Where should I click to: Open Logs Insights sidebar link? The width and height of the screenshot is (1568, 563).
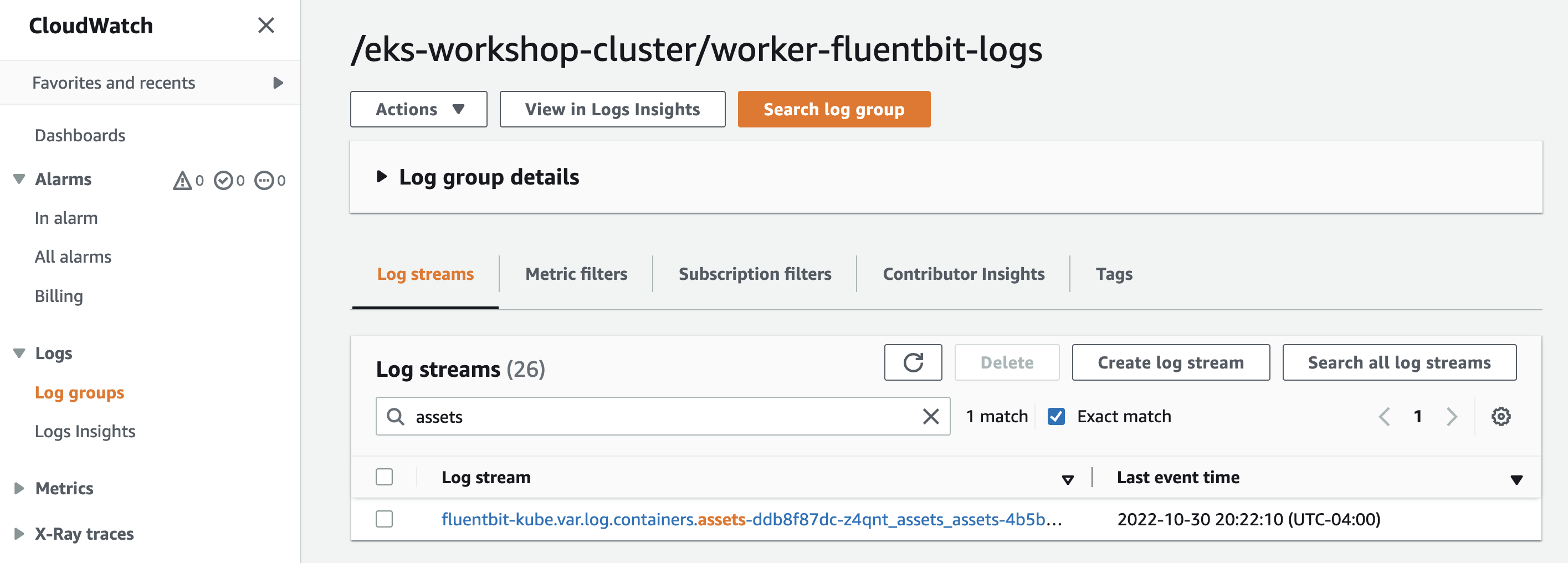tap(85, 432)
